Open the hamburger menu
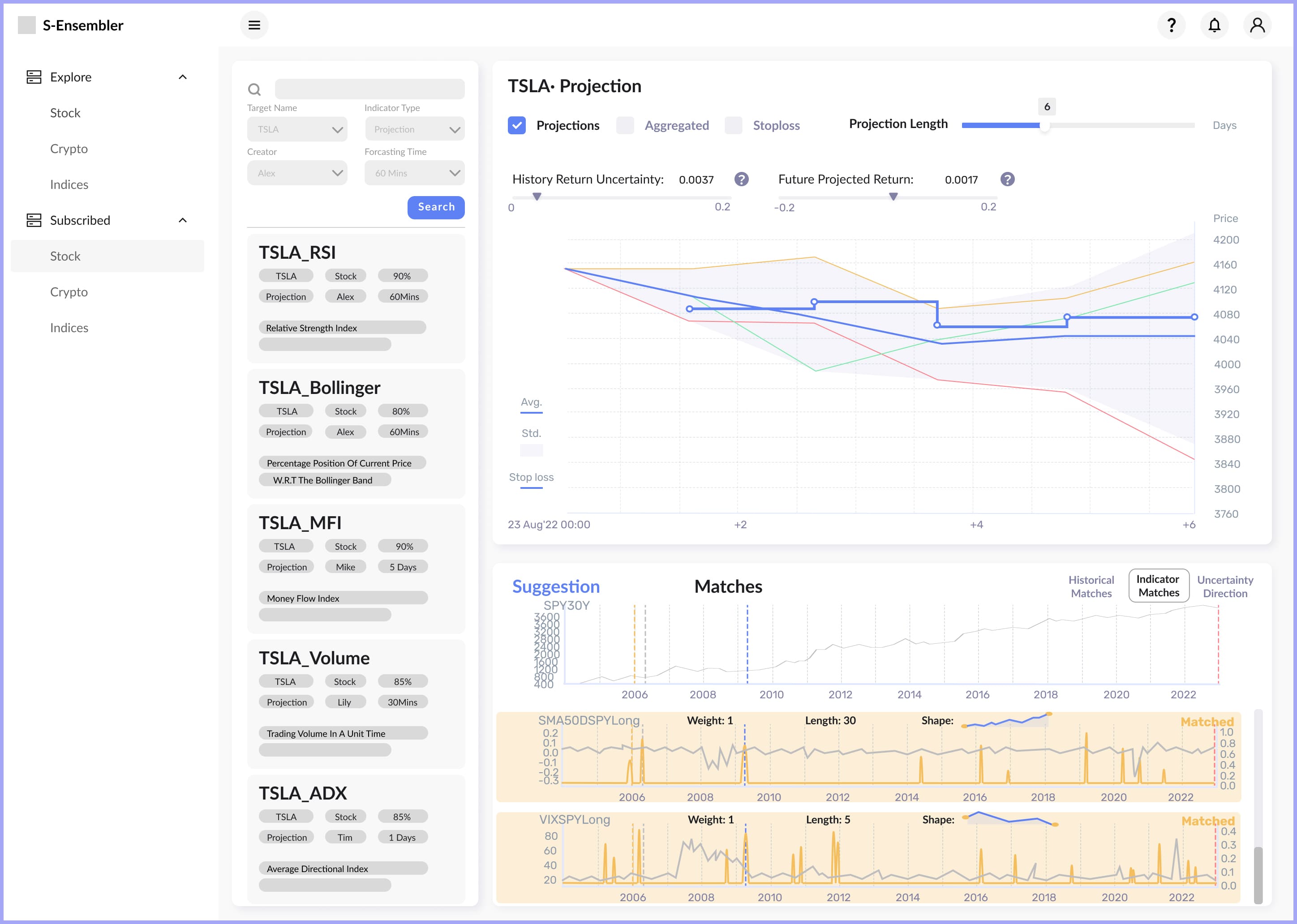Viewport: 1297px width, 924px height. (x=254, y=25)
